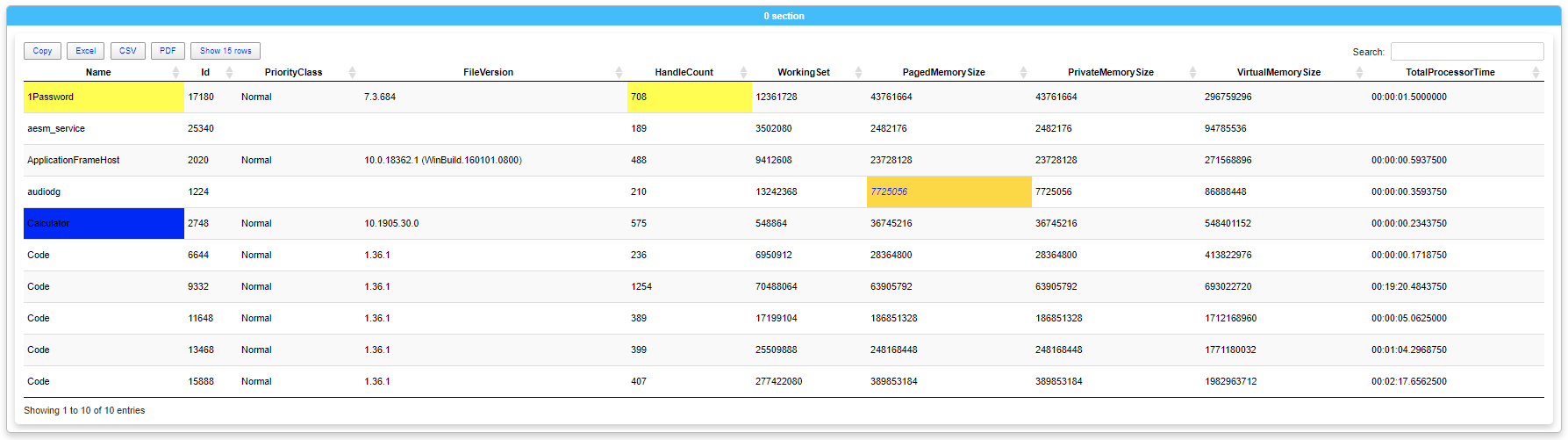This screenshot has width=1568, height=440.
Task: Export the table to Excel
Action: coord(85,51)
